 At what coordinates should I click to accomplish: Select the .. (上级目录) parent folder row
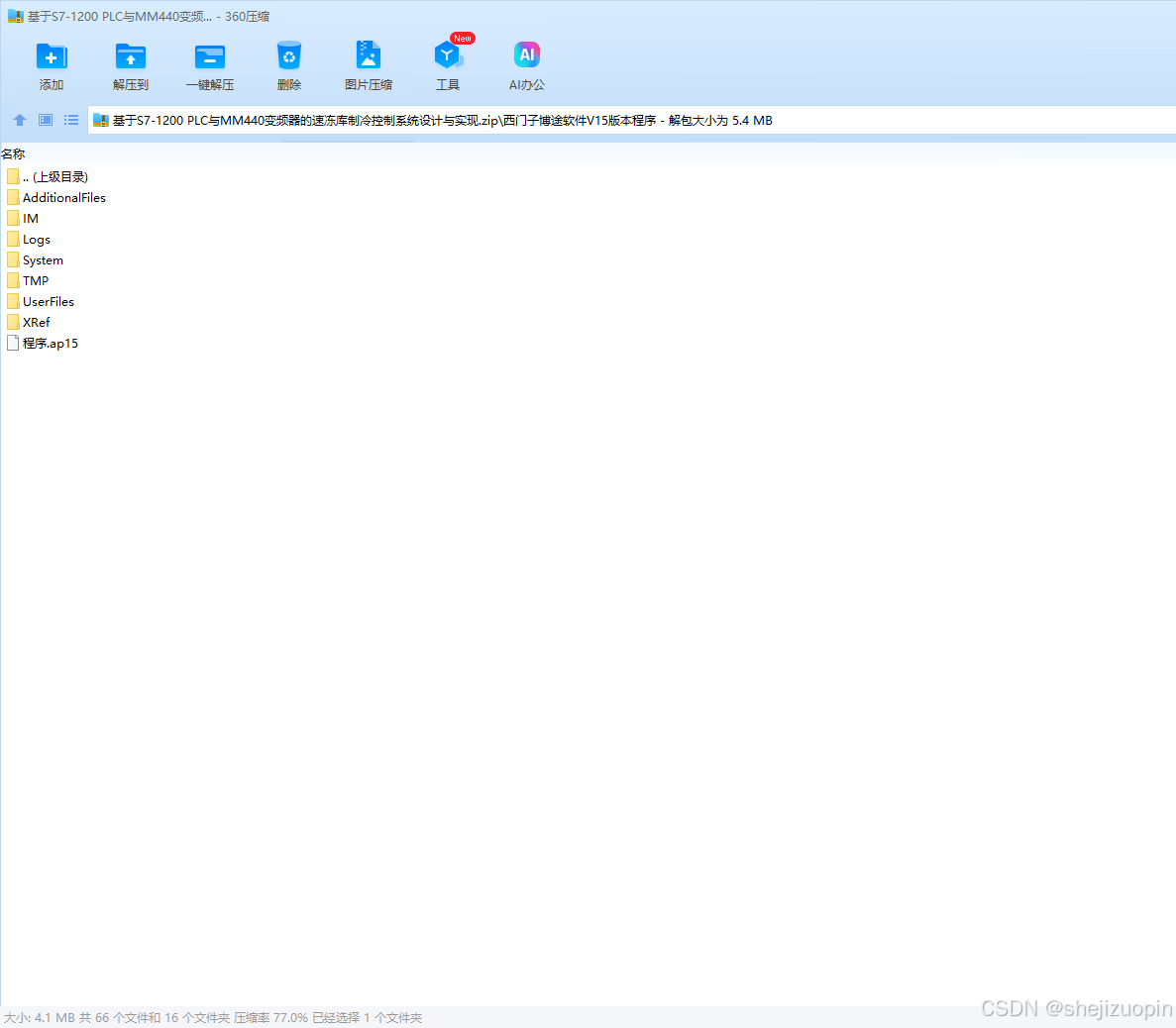pos(48,177)
